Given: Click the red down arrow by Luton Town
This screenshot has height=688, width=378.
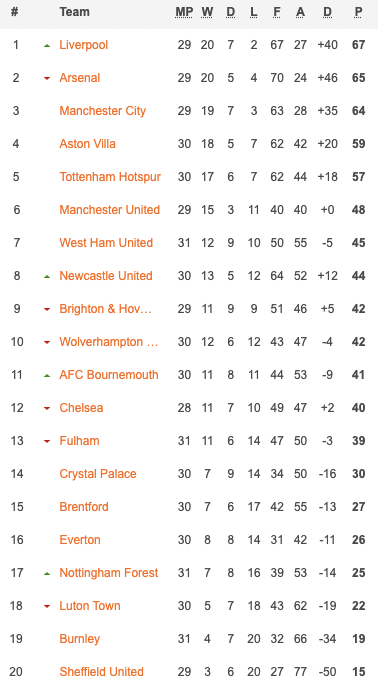Looking at the screenshot, I should click(47, 606).
